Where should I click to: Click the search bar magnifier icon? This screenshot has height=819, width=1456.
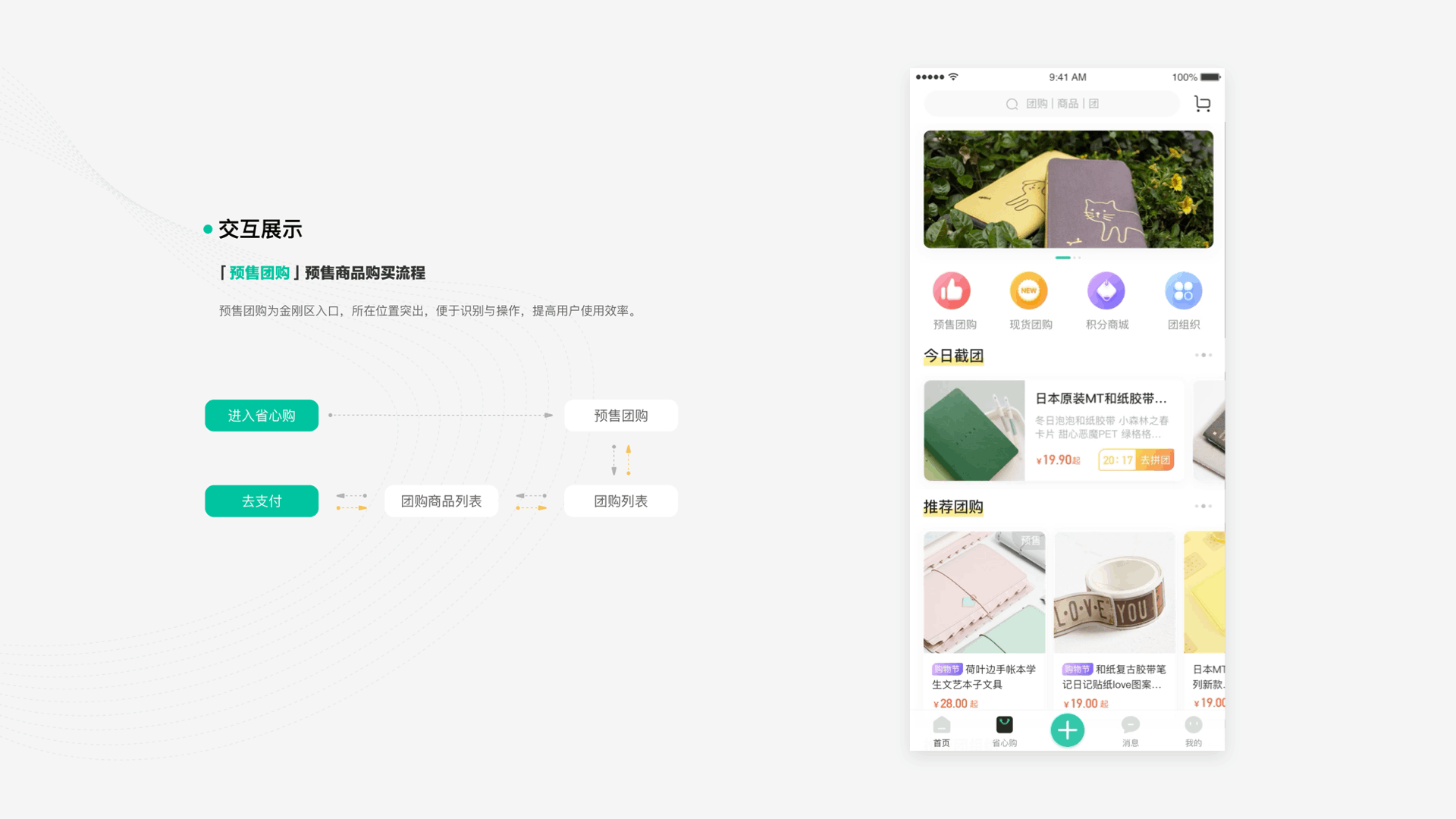tap(1012, 104)
